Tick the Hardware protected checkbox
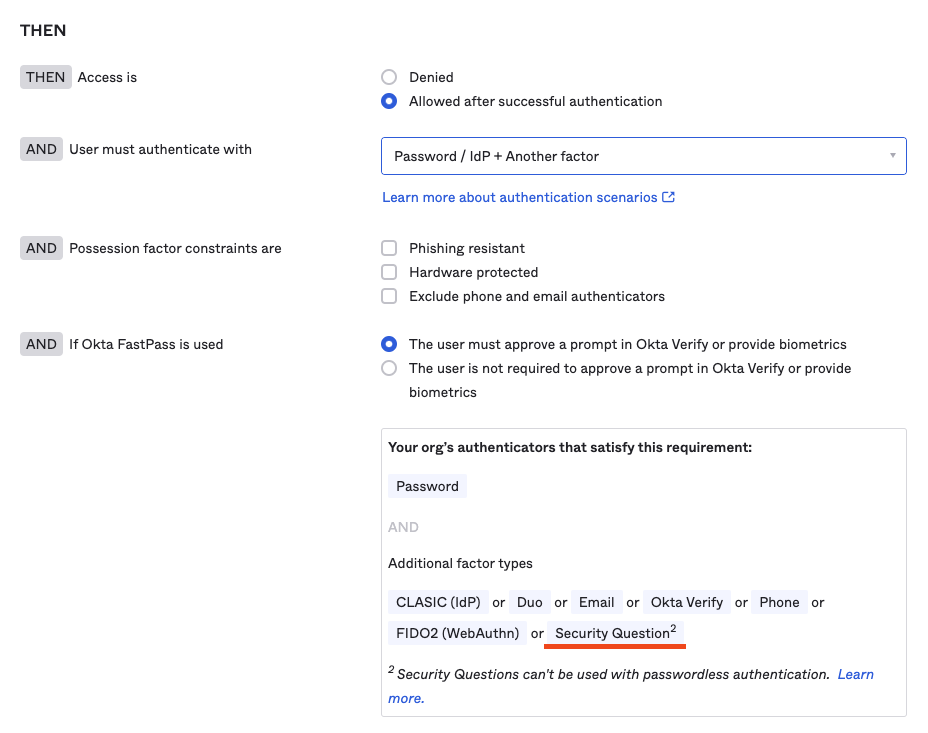The height and width of the screenshot is (733, 928). (x=389, y=272)
